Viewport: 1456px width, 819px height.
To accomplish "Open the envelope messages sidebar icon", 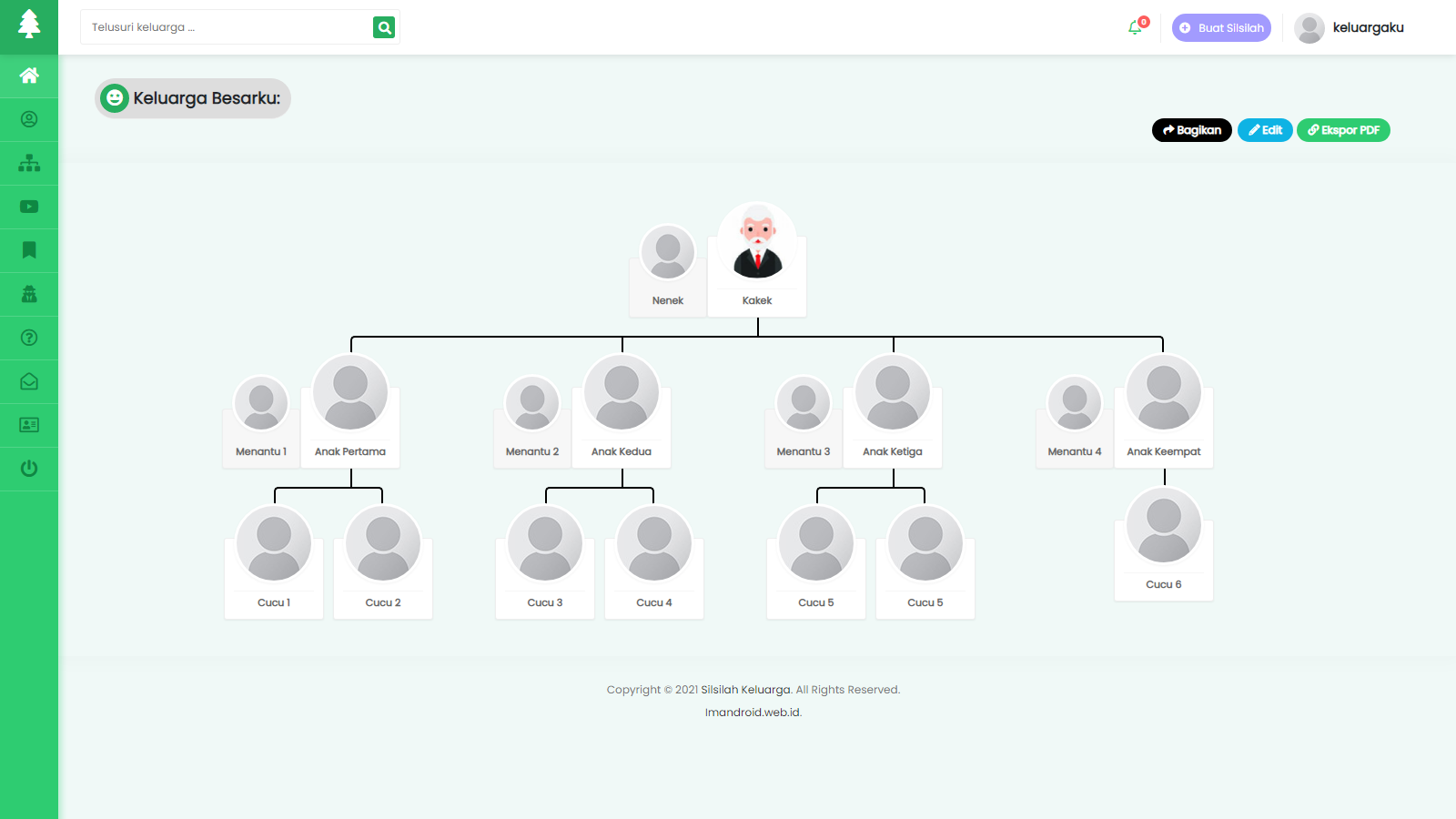I will (x=29, y=381).
